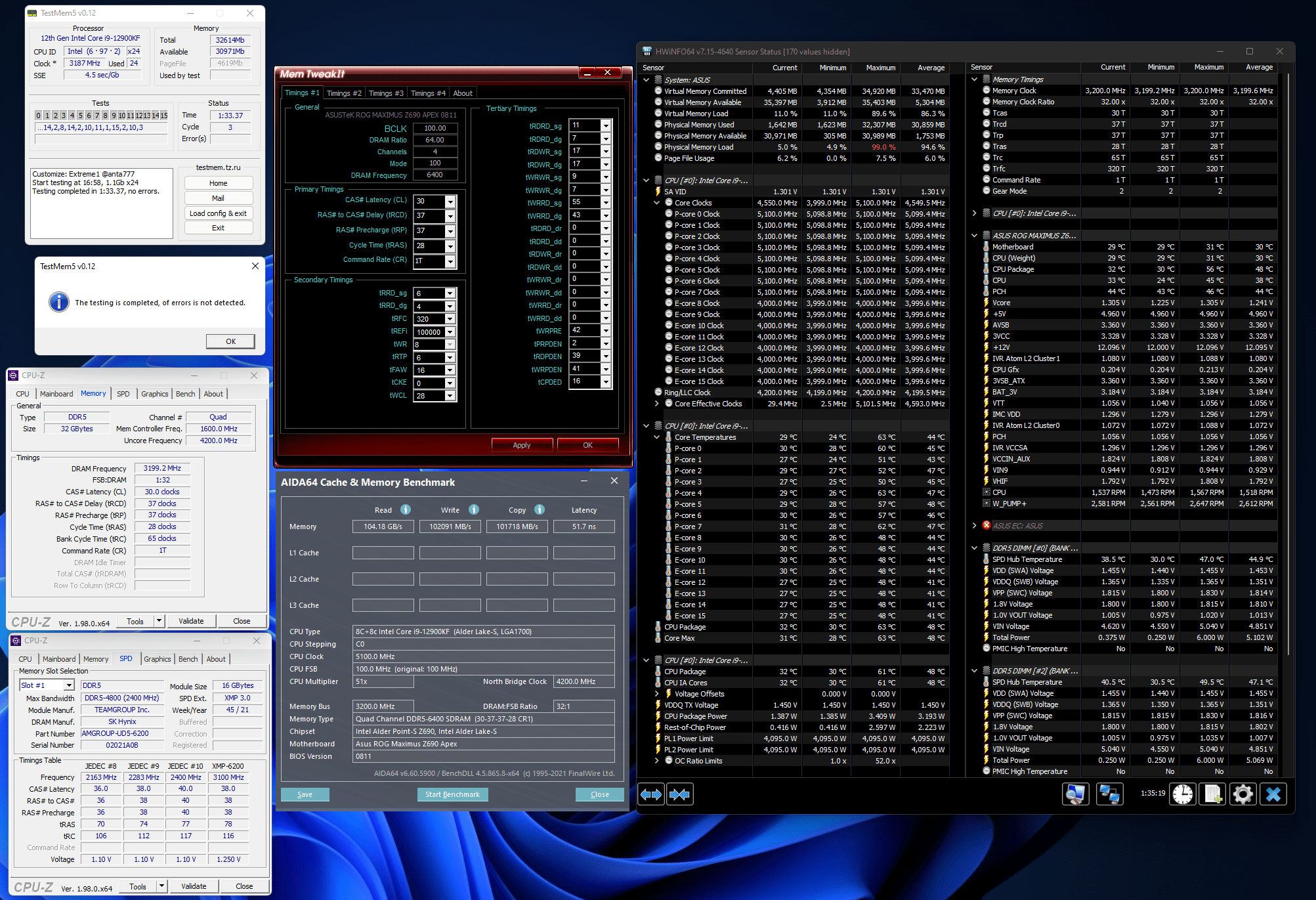1316x900 pixels.
Task: Click HWiNFO shrink columns arrows icon
Action: point(679,794)
